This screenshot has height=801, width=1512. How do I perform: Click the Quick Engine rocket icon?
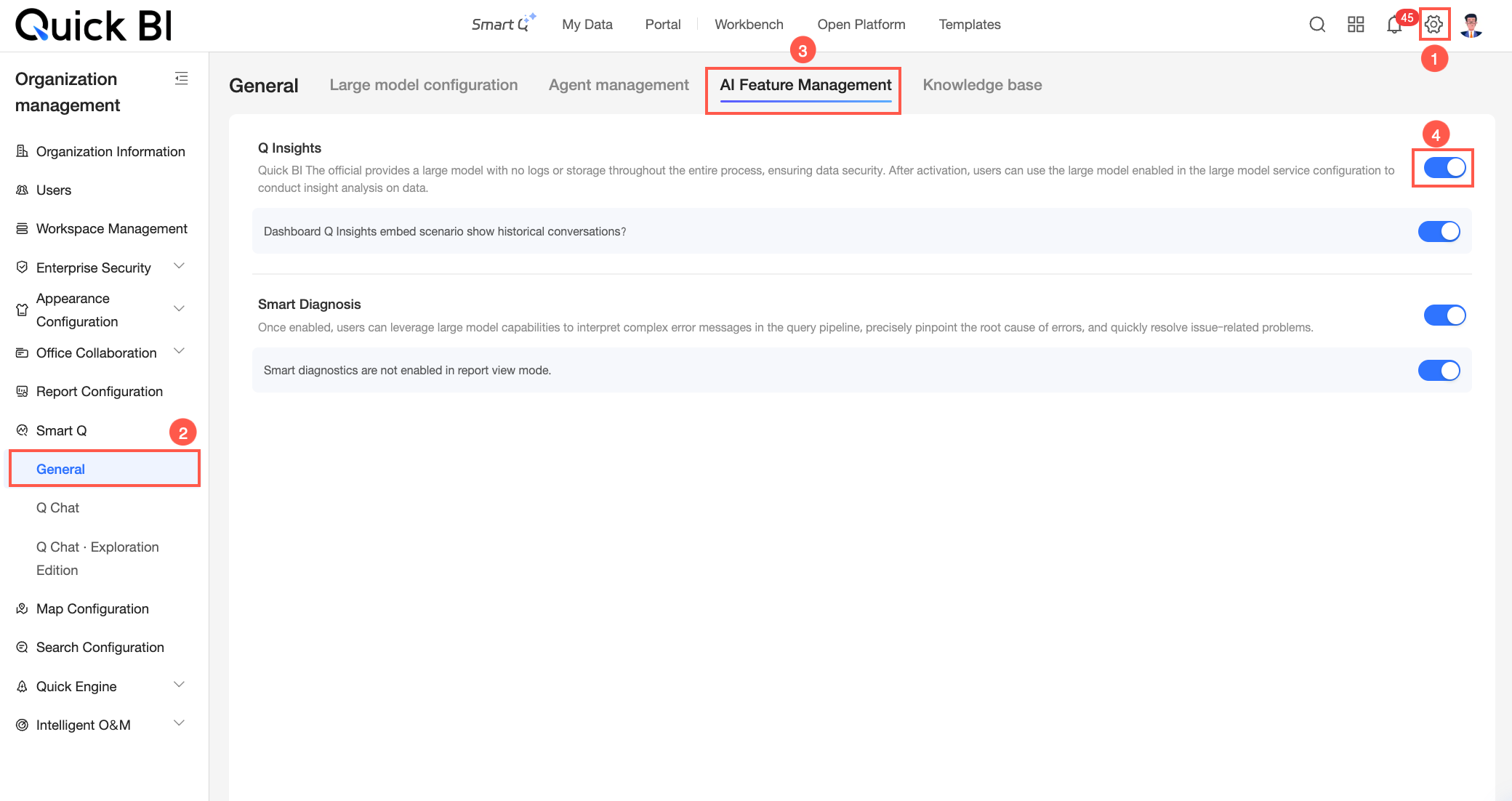pos(23,687)
